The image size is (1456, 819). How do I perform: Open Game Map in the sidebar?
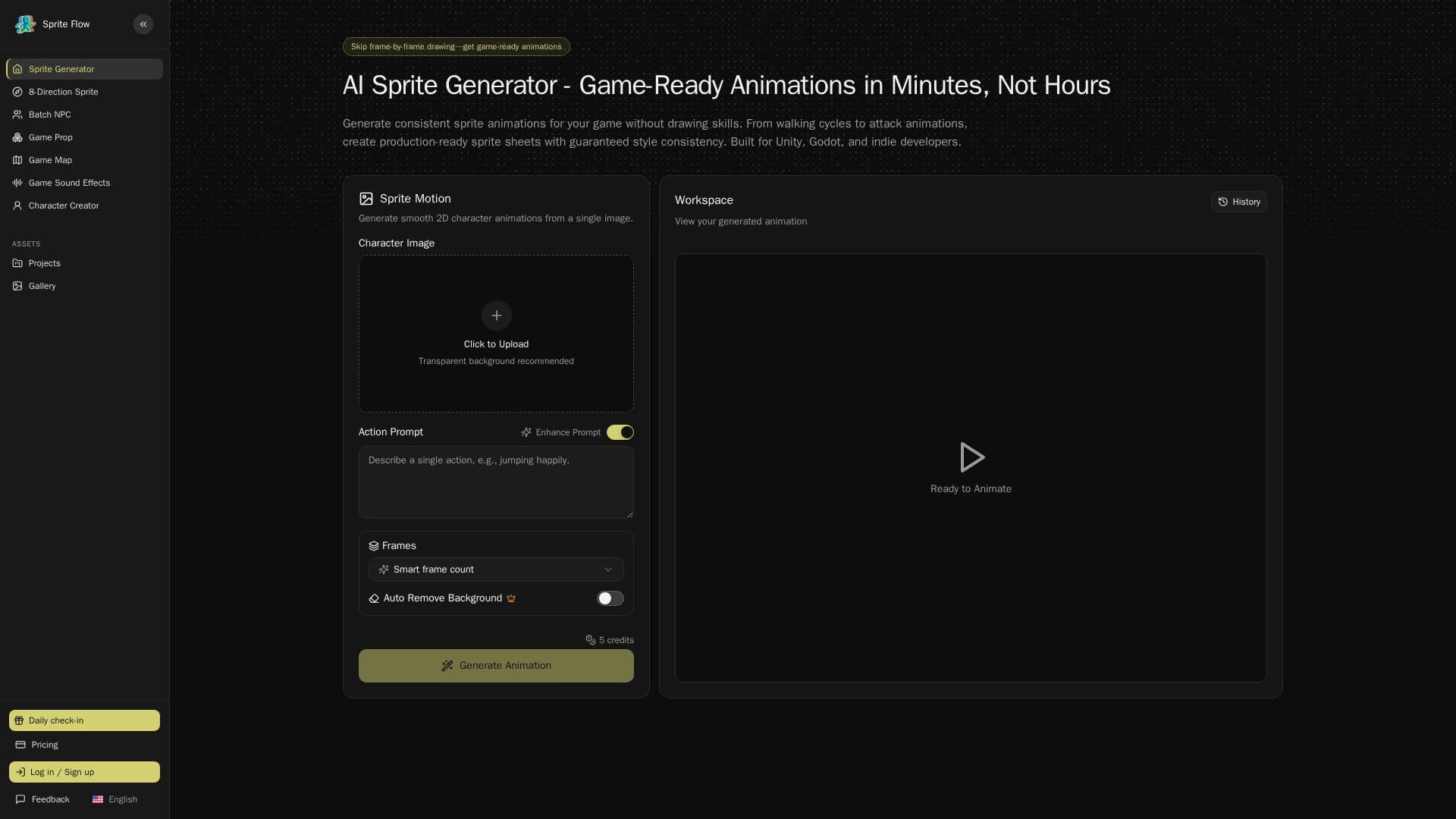tap(84, 160)
